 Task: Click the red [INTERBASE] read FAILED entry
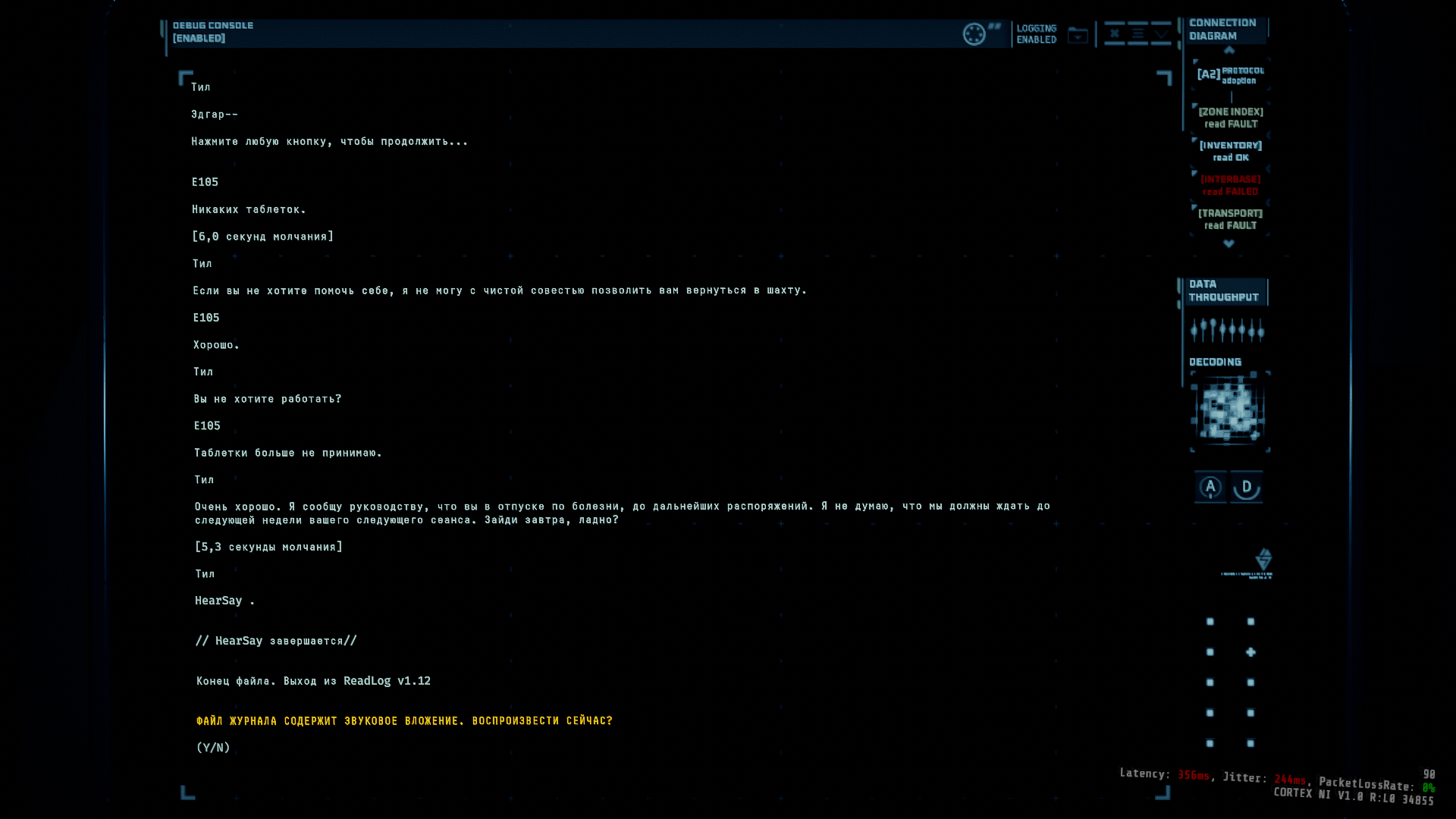(1231, 185)
